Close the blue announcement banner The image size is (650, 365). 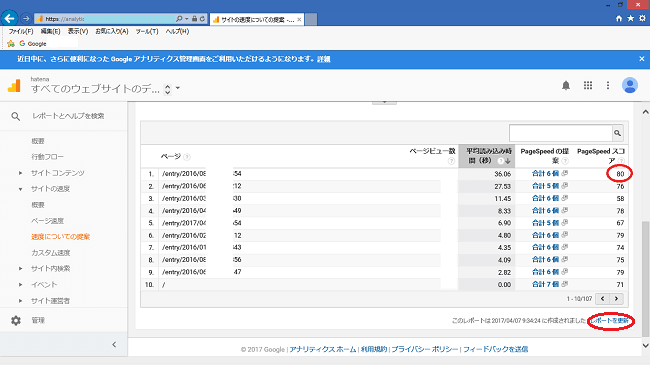point(642,59)
